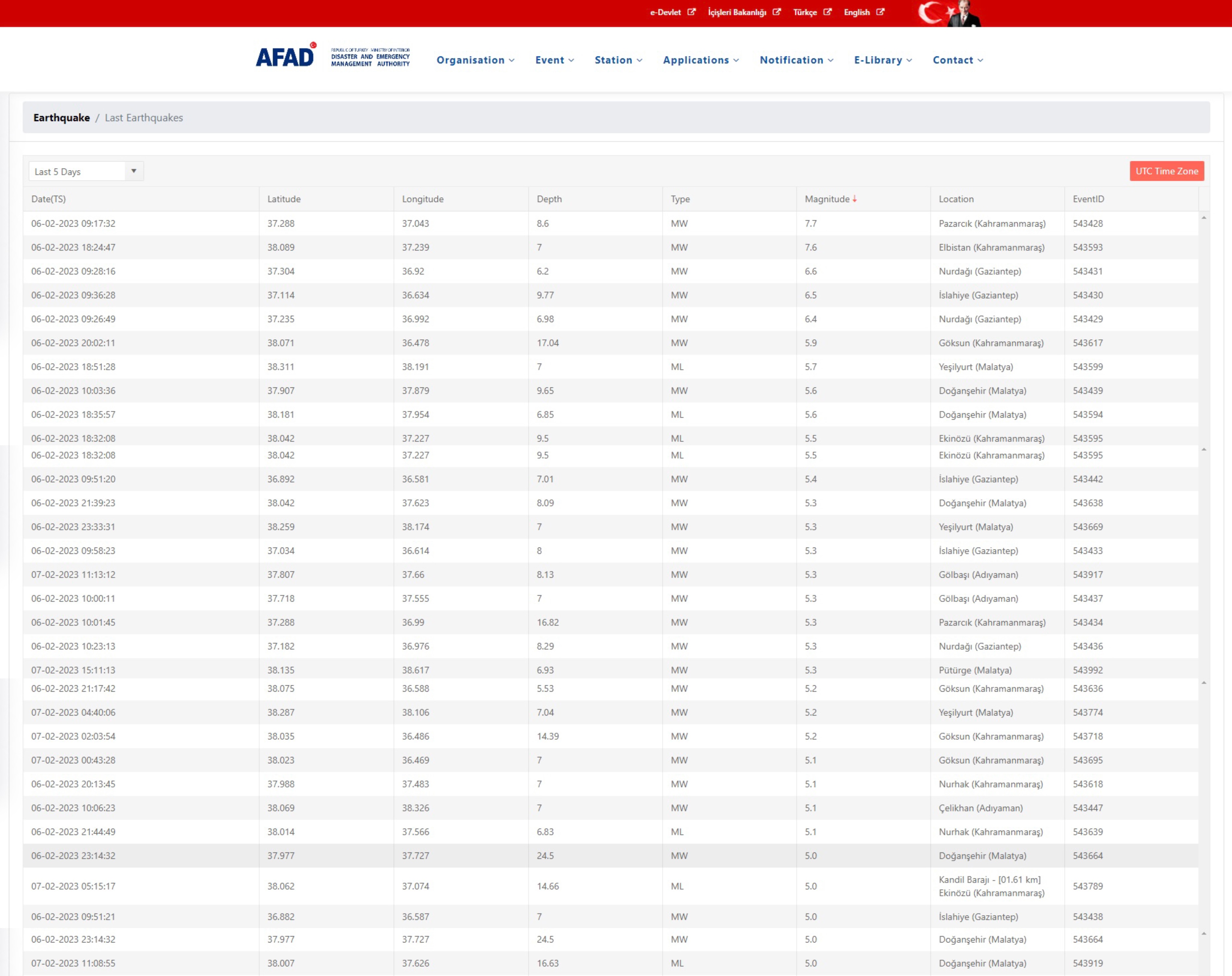Open the Türkçe language link
1232x976 pixels.
tap(805, 12)
